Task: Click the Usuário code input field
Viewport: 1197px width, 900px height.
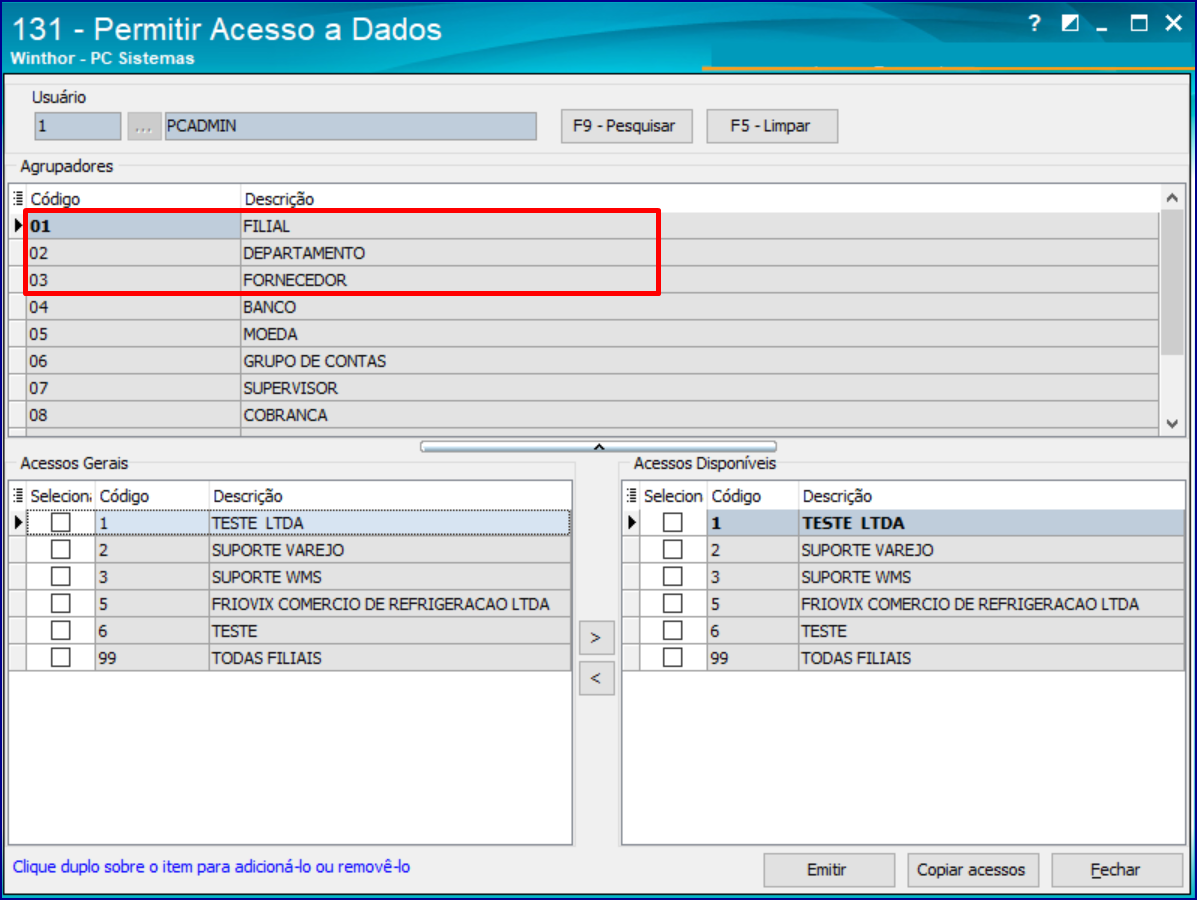Action: click(x=77, y=127)
